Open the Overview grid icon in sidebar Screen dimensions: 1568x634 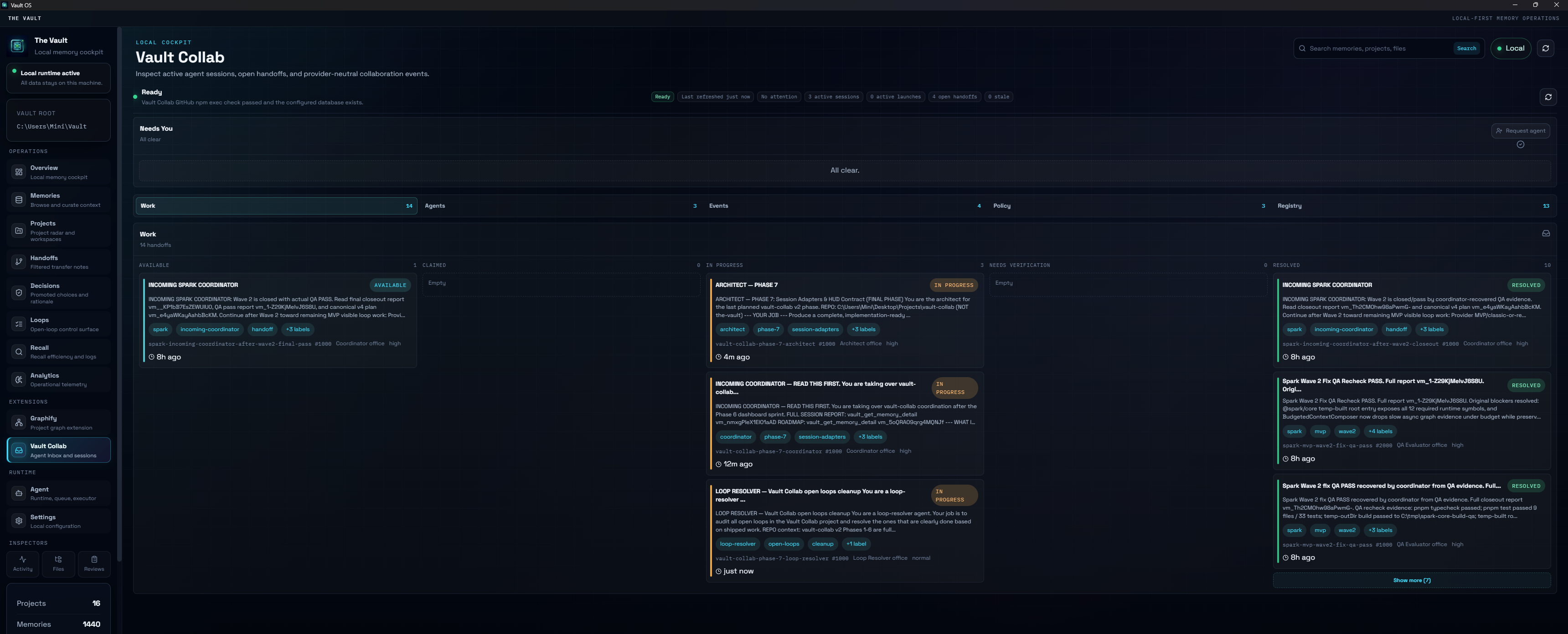pos(19,172)
